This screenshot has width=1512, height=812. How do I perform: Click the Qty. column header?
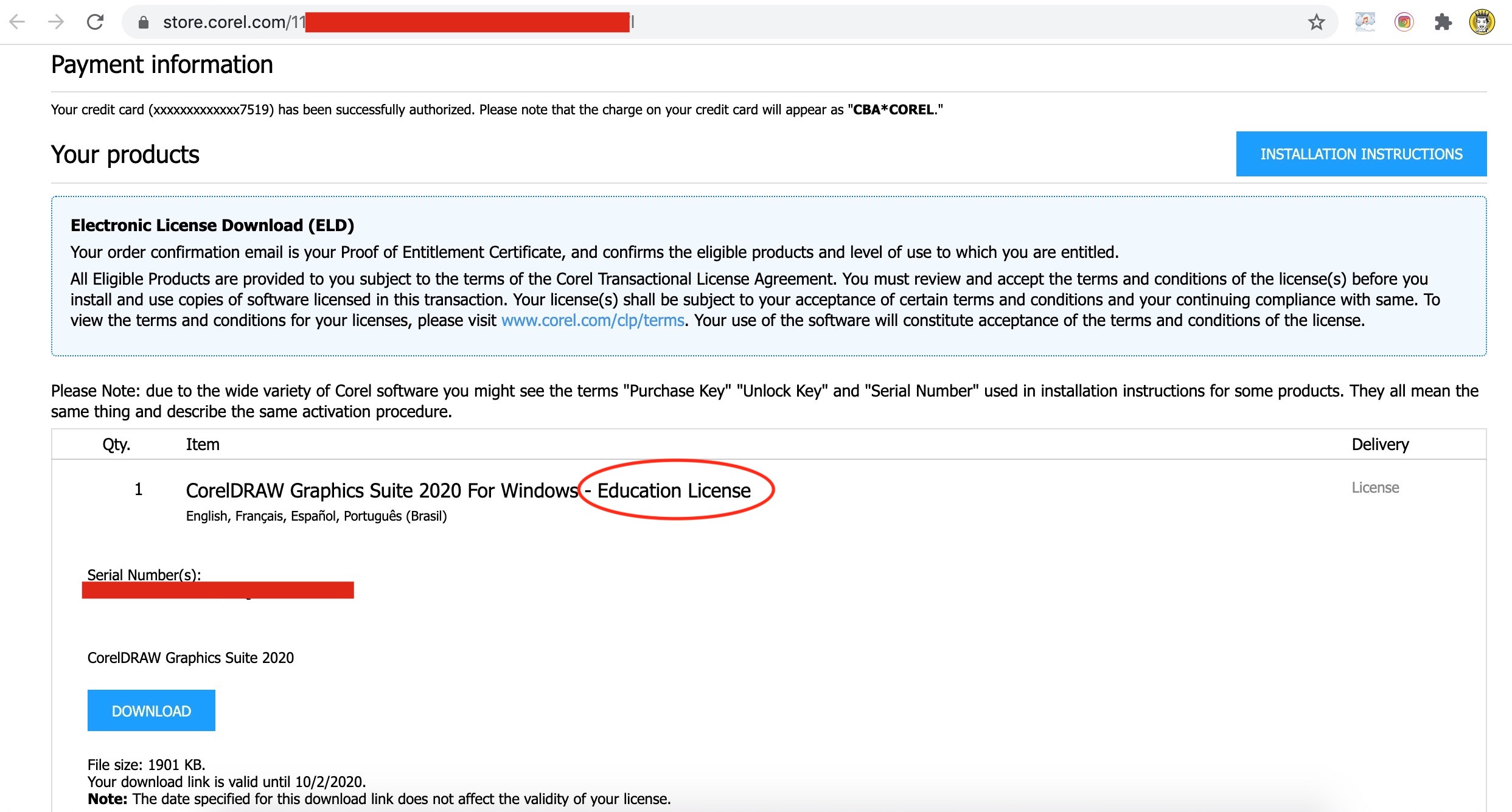116,445
